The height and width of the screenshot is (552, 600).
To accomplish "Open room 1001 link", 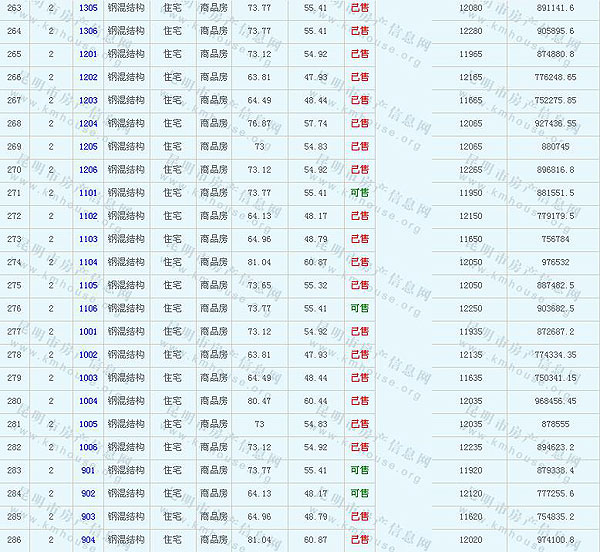I will pos(88,331).
